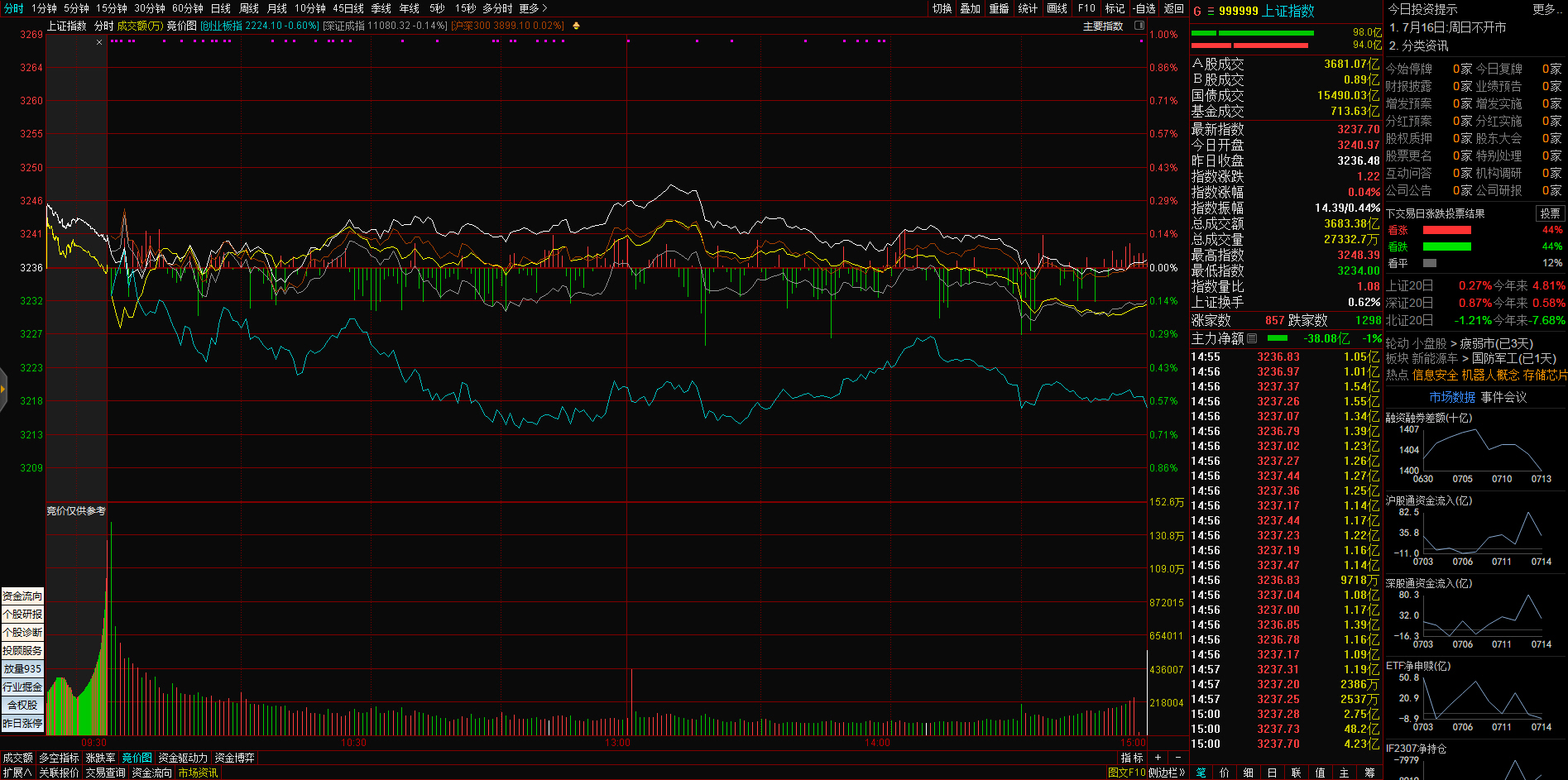
Task: Click the plus button beside 指标
Action: click(1158, 758)
